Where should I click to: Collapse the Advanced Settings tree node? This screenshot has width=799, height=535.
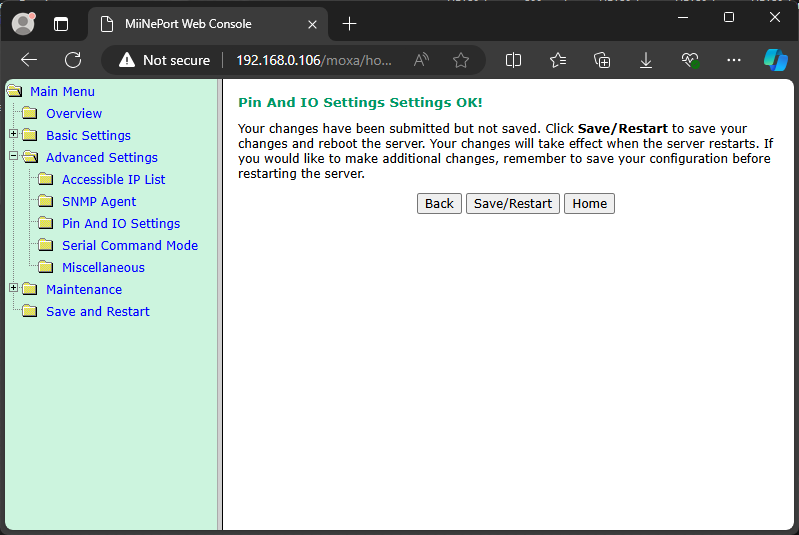[14, 157]
